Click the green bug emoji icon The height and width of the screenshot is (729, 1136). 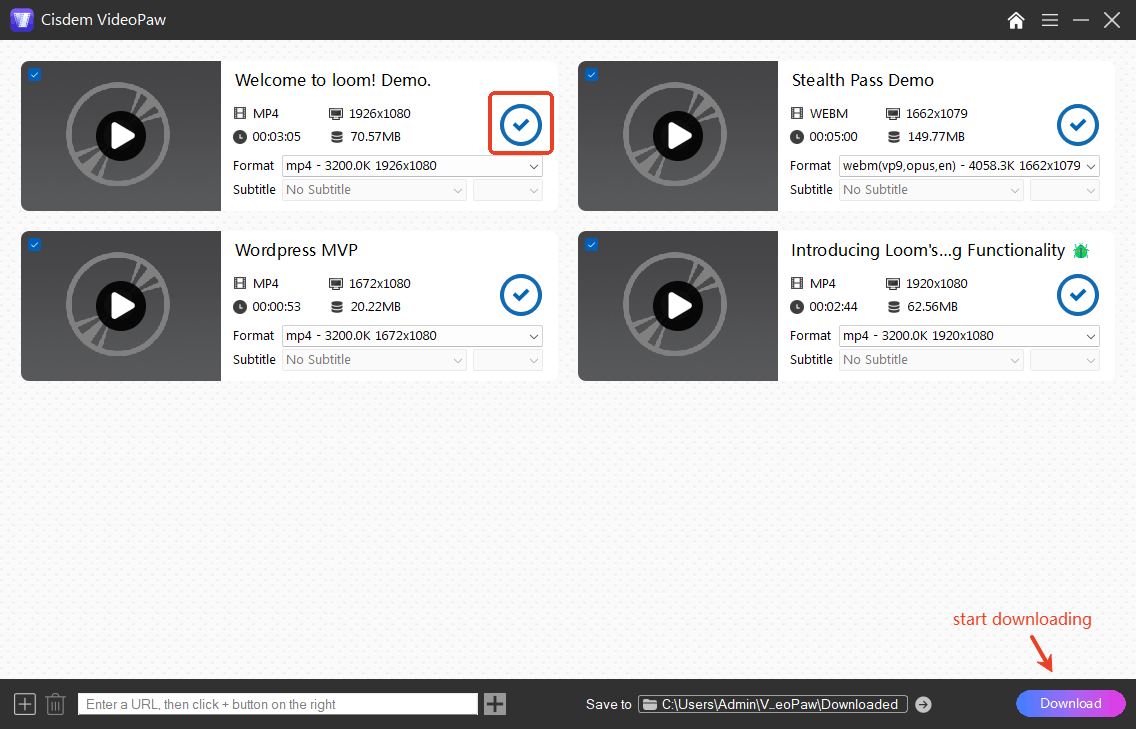[1081, 251]
